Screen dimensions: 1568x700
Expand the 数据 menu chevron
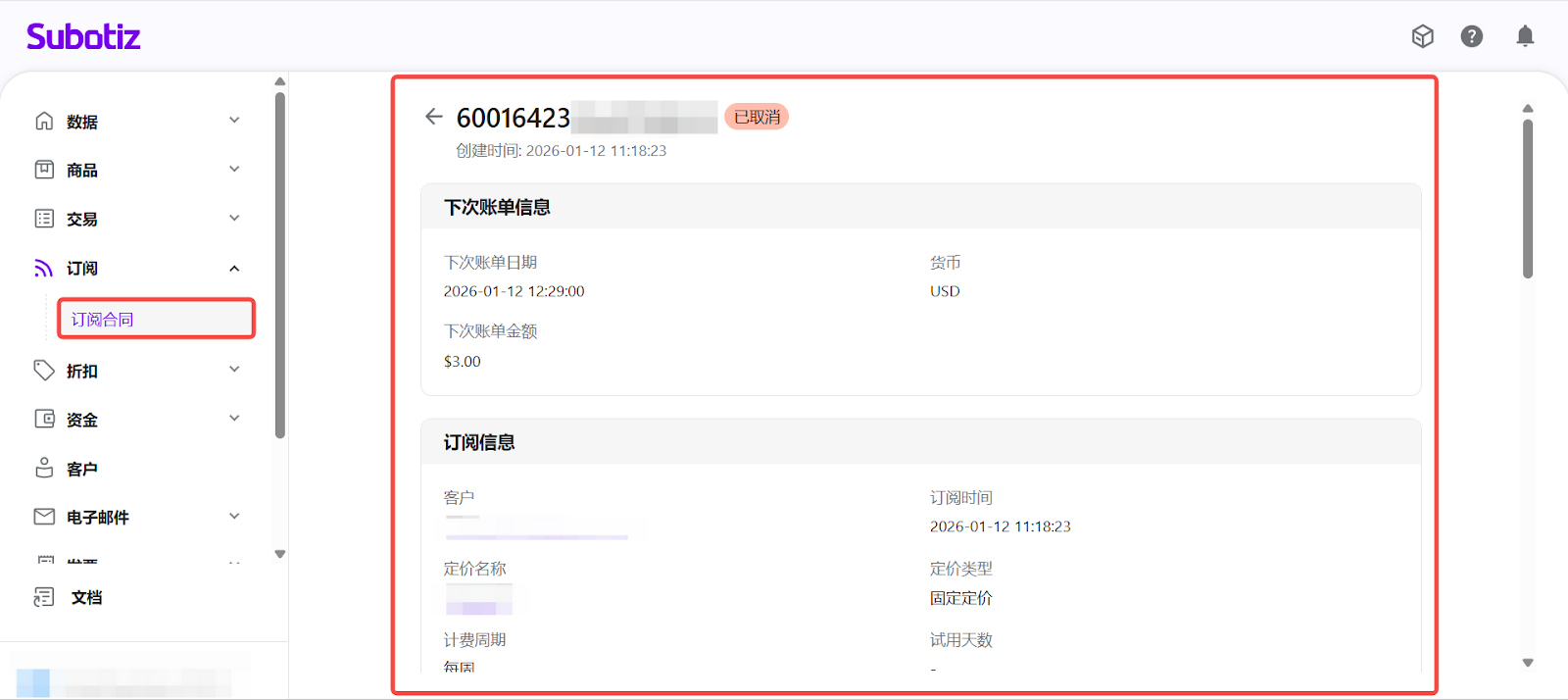tap(234, 121)
